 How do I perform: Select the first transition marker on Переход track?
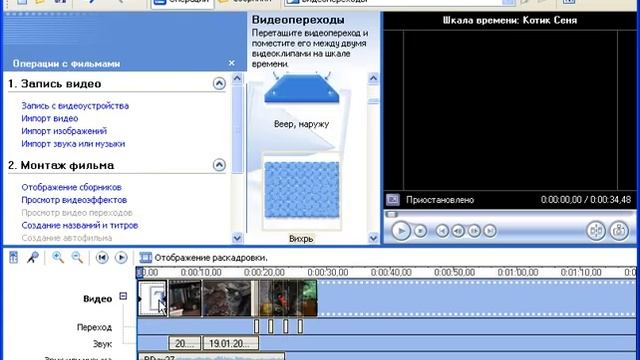[256, 327]
